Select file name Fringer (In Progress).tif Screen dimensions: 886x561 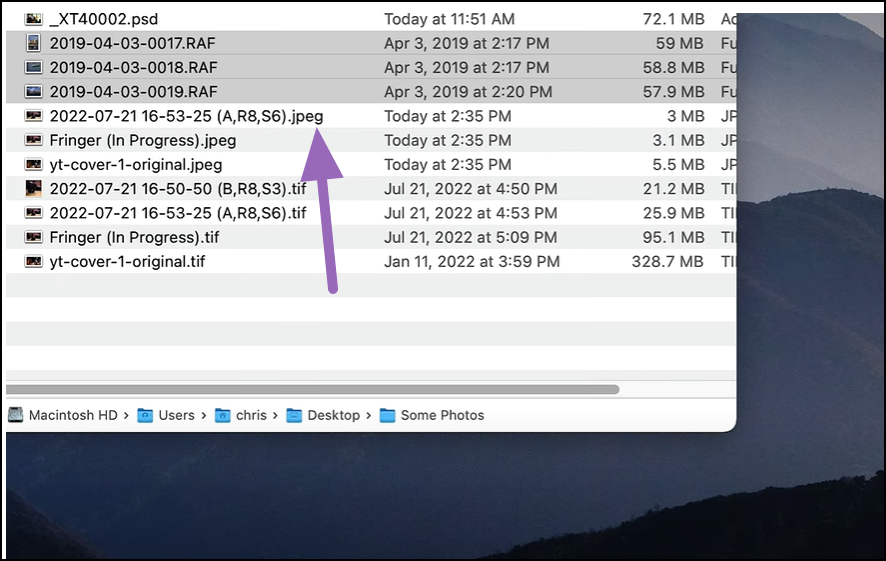[134, 237]
